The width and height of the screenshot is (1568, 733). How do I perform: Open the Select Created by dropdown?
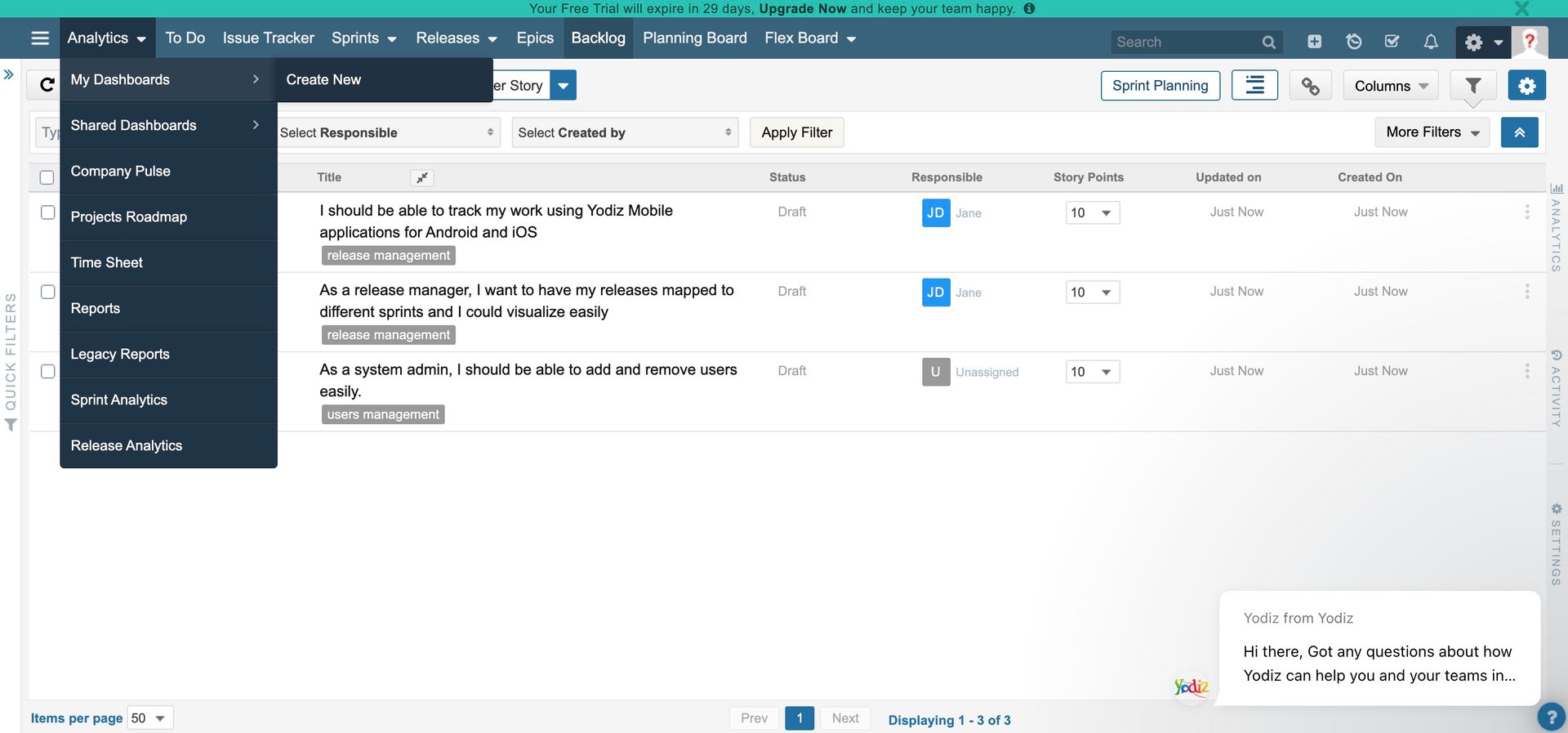coord(625,132)
